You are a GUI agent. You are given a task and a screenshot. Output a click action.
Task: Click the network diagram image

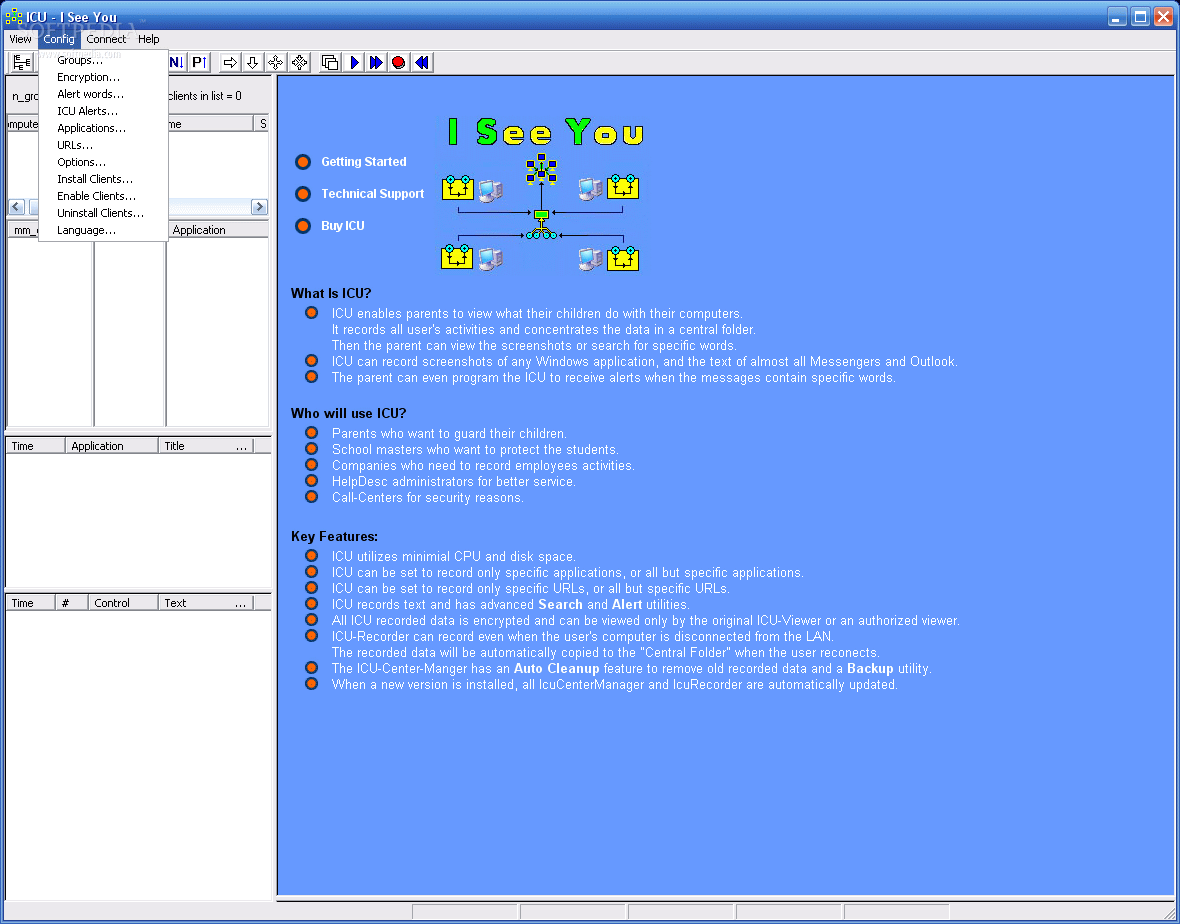pos(540,211)
